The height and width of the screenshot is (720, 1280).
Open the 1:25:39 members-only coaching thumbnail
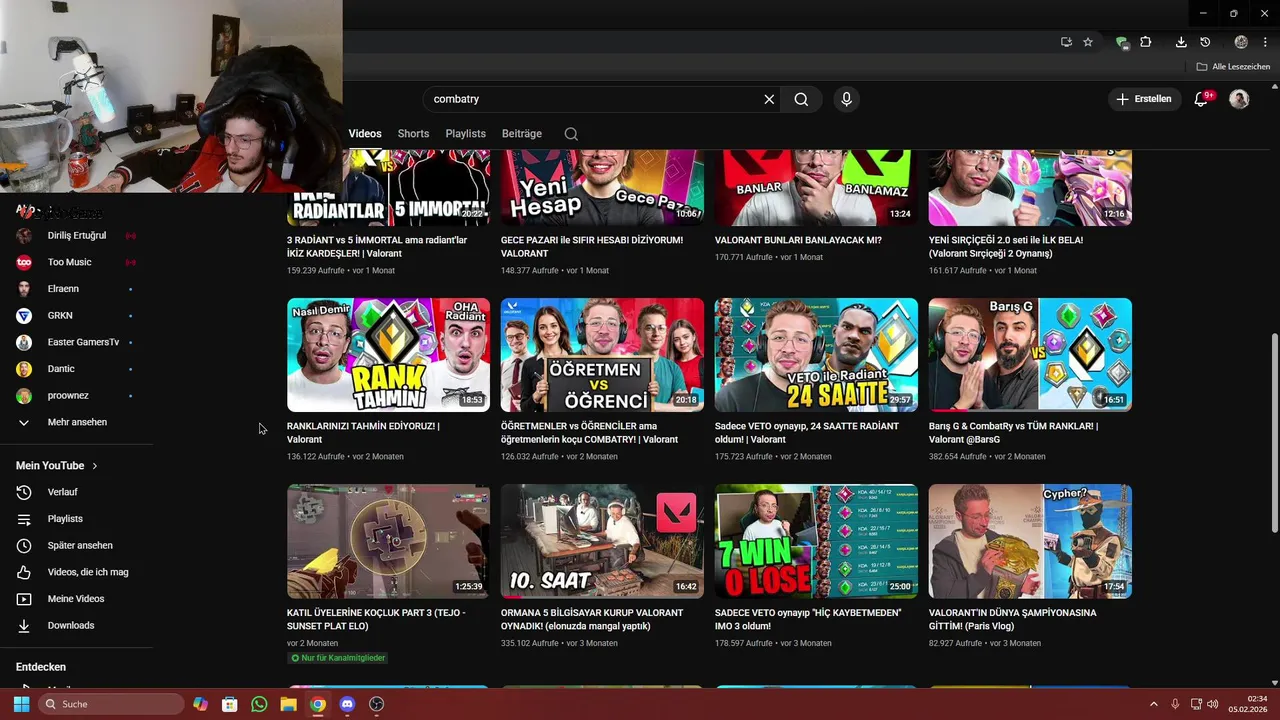388,541
